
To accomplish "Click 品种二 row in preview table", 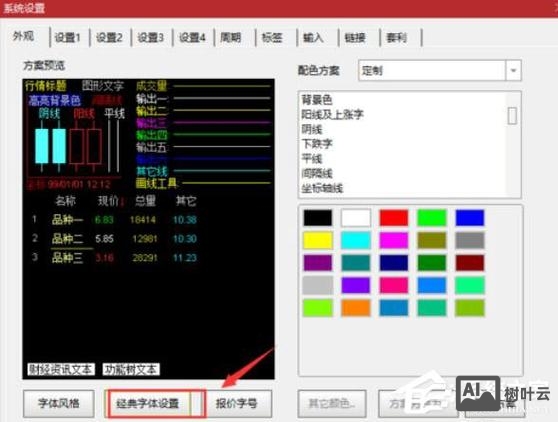I will pyautogui.click(x=114, y=238).
